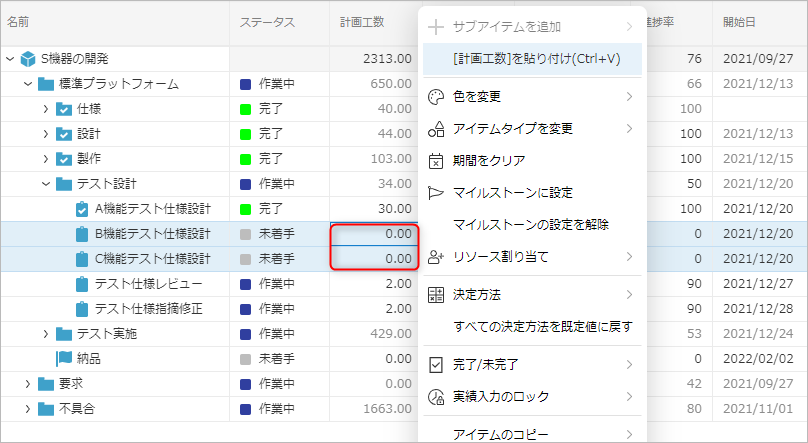Click the shapes icon beside アイテムタイプを変更

(x=435, y=129)
